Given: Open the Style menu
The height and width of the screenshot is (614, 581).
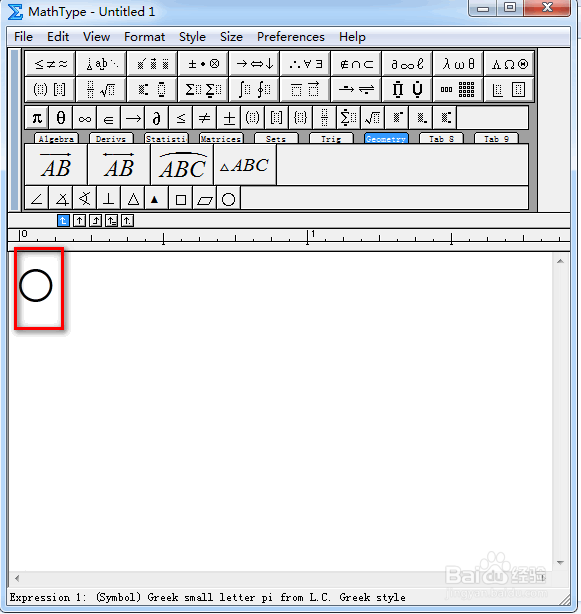Looking at the screenshot, I should pos(192,37).
